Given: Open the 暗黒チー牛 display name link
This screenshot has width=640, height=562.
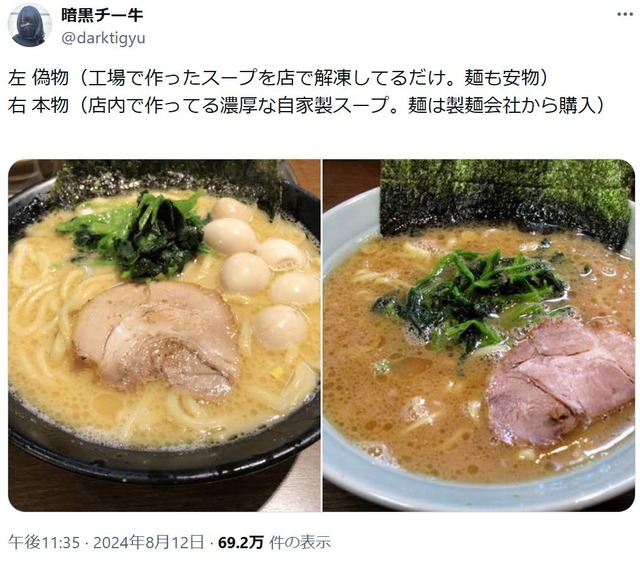Looking at the screenshot, I should point(102,15).
